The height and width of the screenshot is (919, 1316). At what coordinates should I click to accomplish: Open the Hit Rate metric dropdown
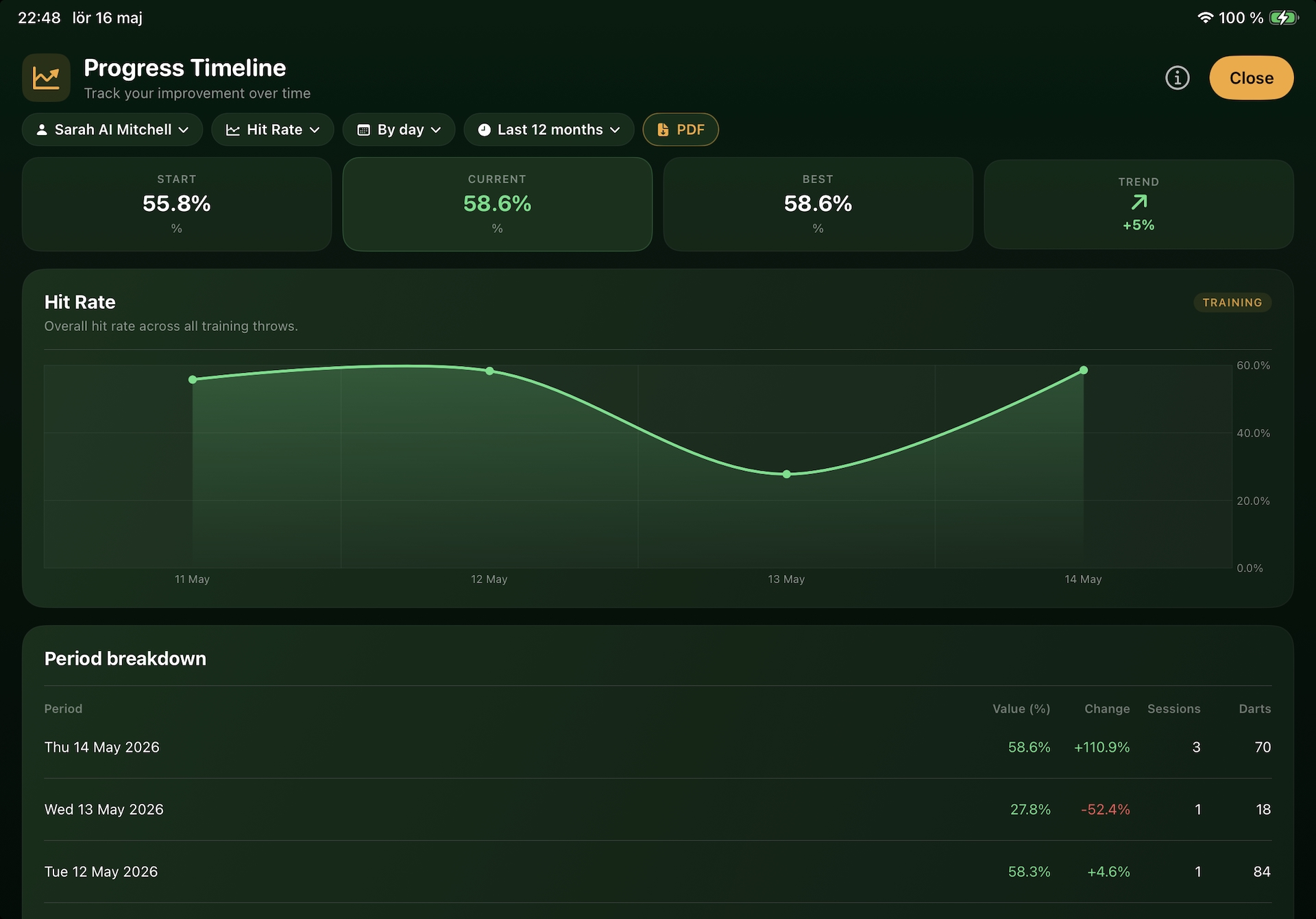tap(273, 130)
